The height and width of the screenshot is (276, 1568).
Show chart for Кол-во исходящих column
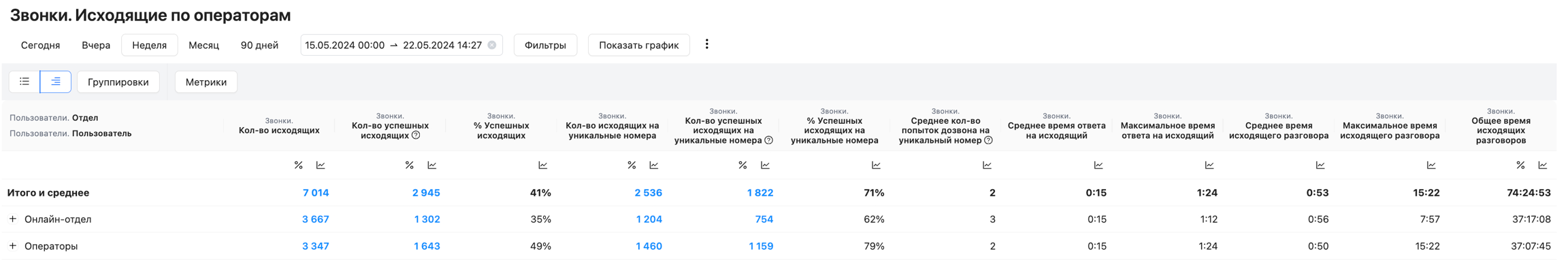click(x=321, y=165)
